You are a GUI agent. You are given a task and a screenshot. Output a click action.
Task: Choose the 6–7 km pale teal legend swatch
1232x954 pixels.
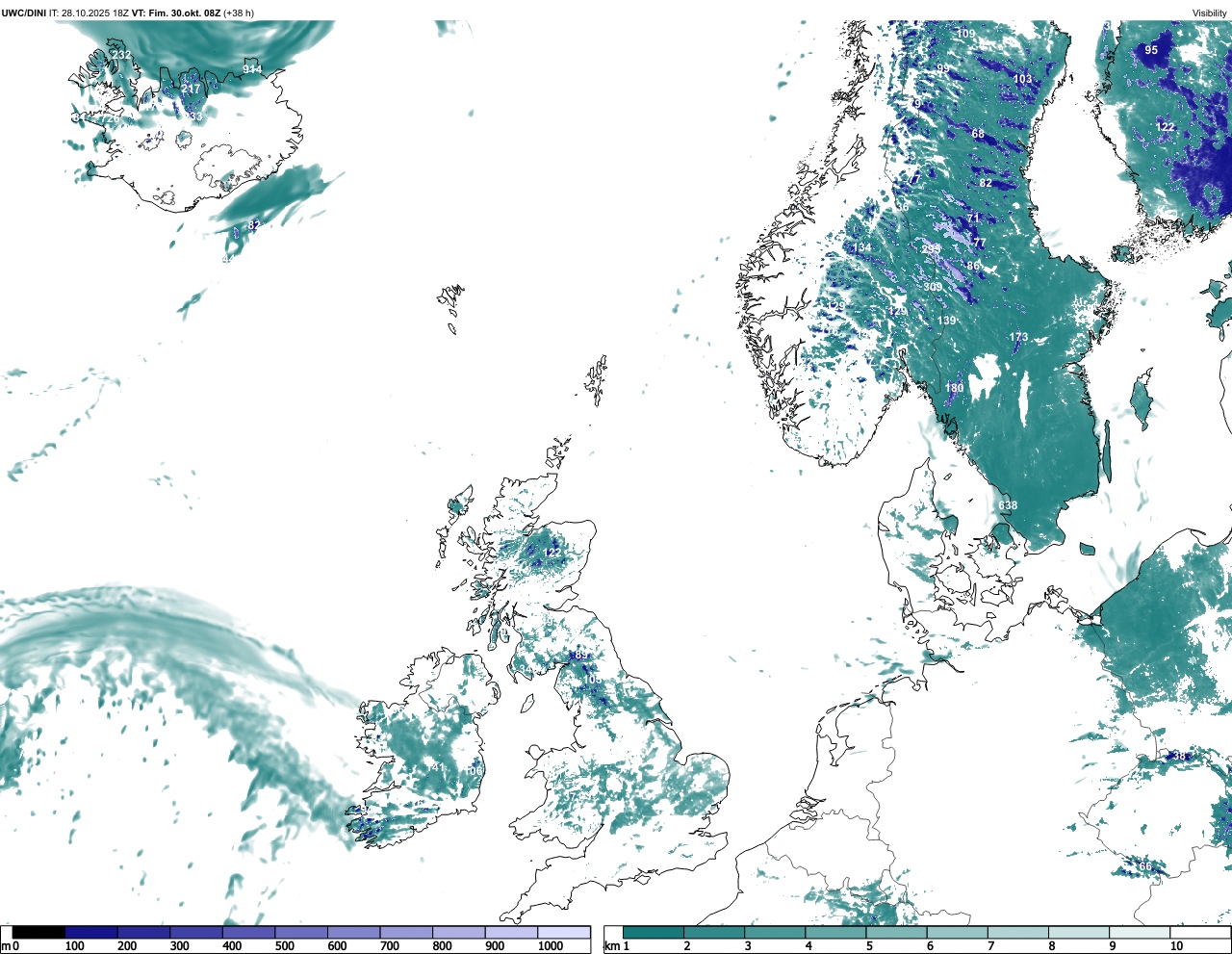click(957, 933)
